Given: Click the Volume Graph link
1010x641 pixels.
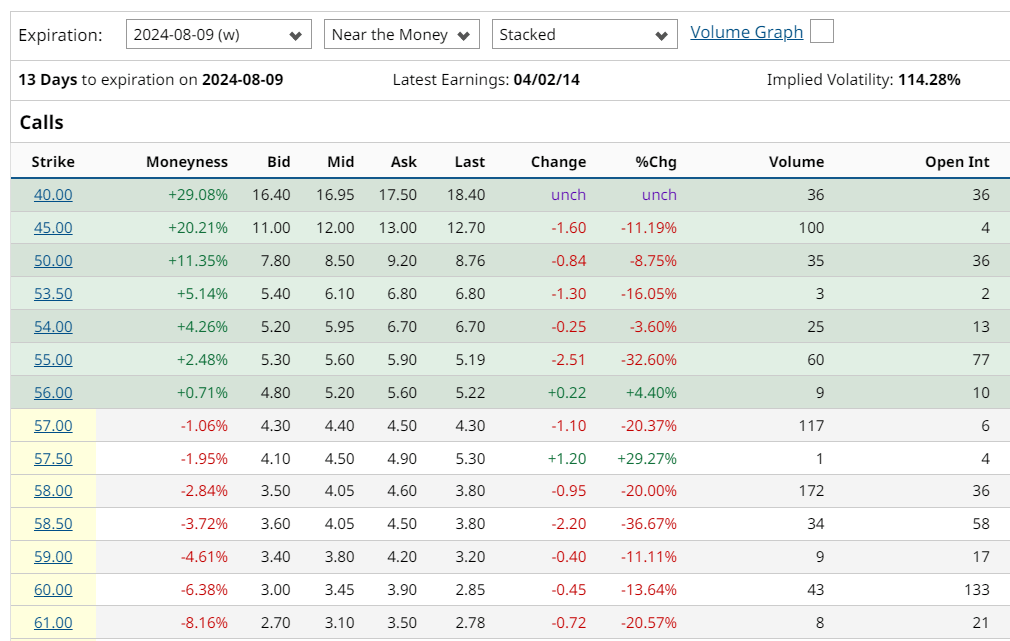Looking at the screenshot, I should click(x=746, y=31).
